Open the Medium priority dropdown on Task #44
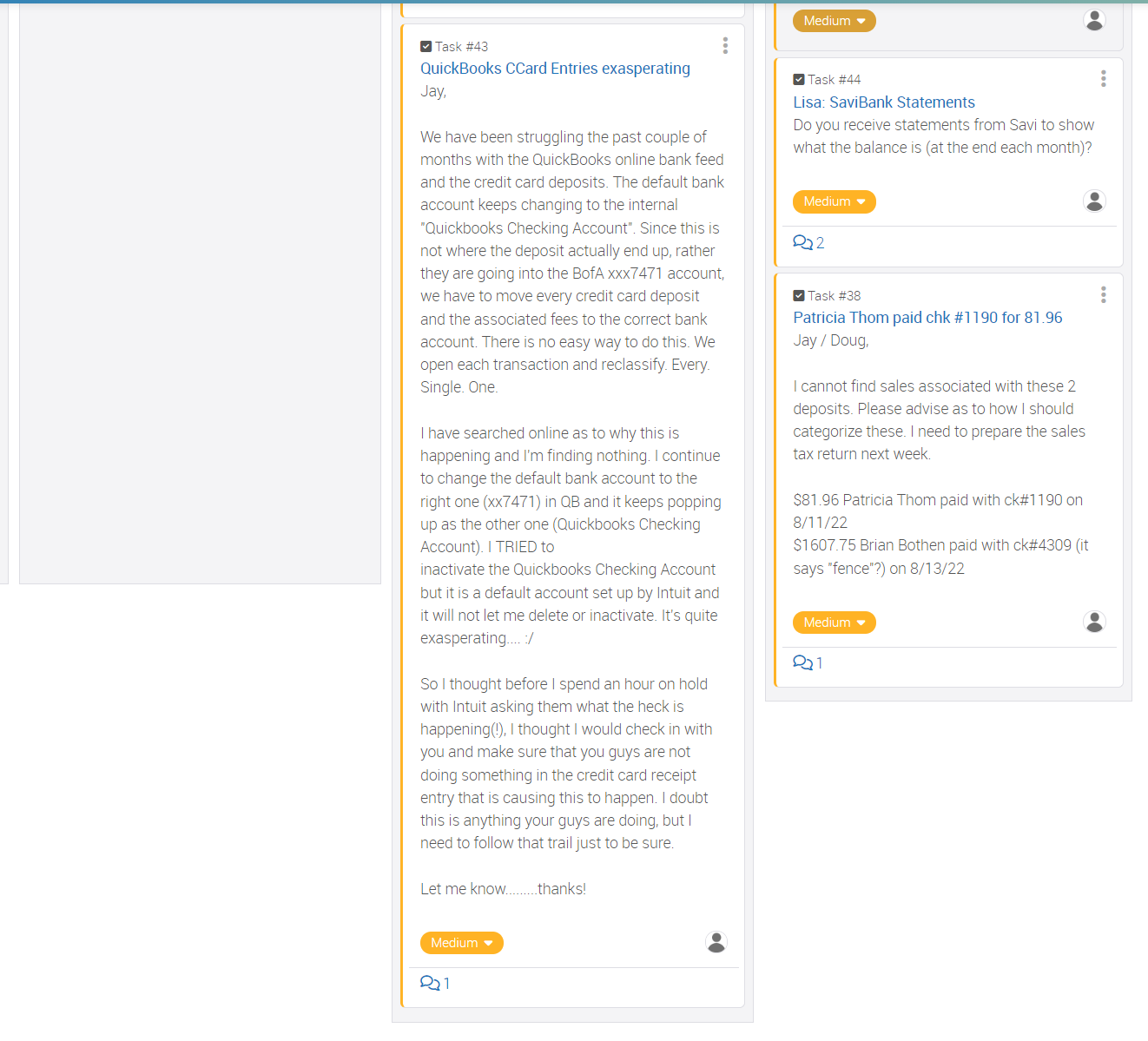This screenshot has width=1148, height=1041. coord(834,201)
